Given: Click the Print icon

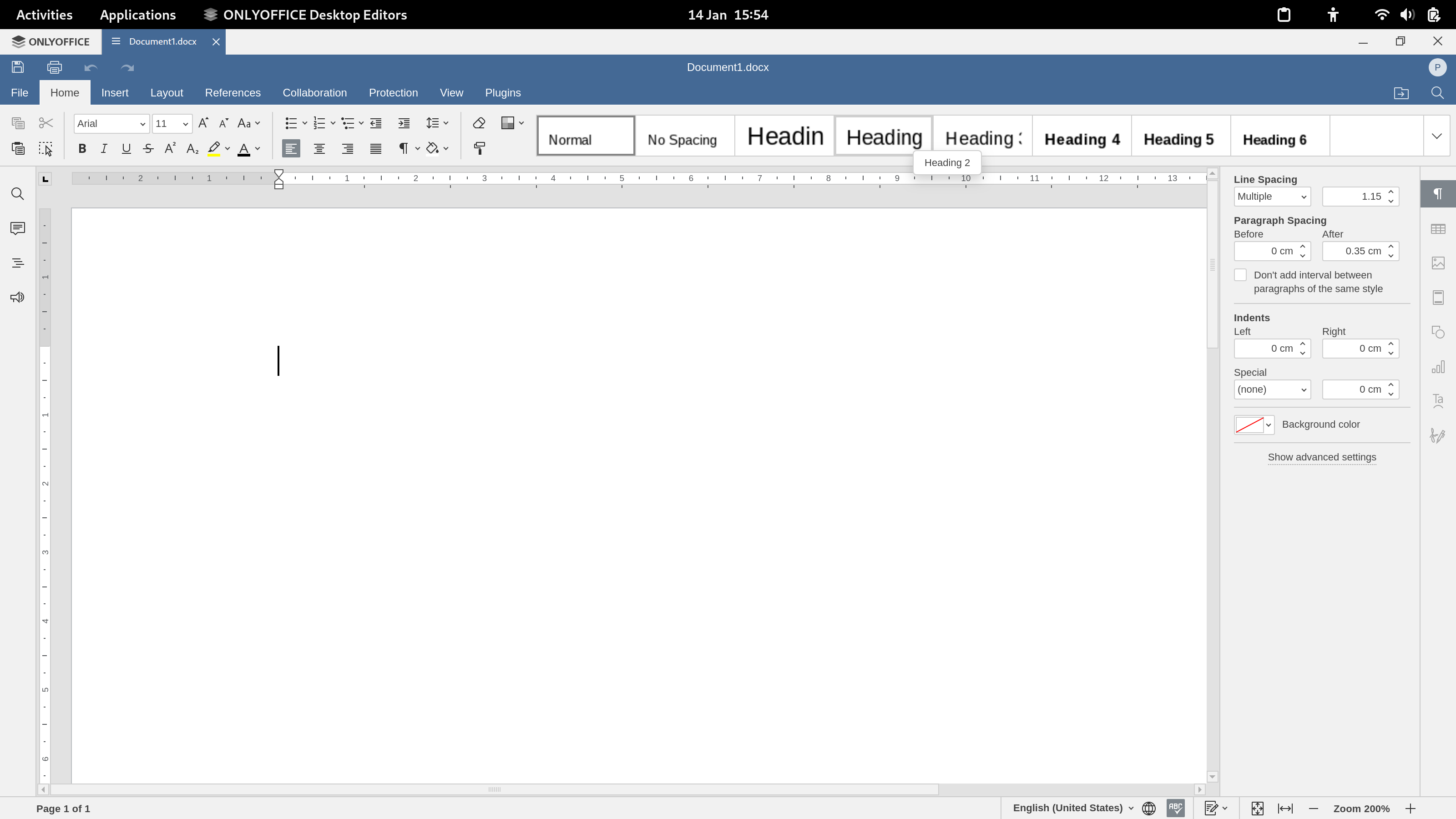Looking at the screenshot, I should 54,67.
